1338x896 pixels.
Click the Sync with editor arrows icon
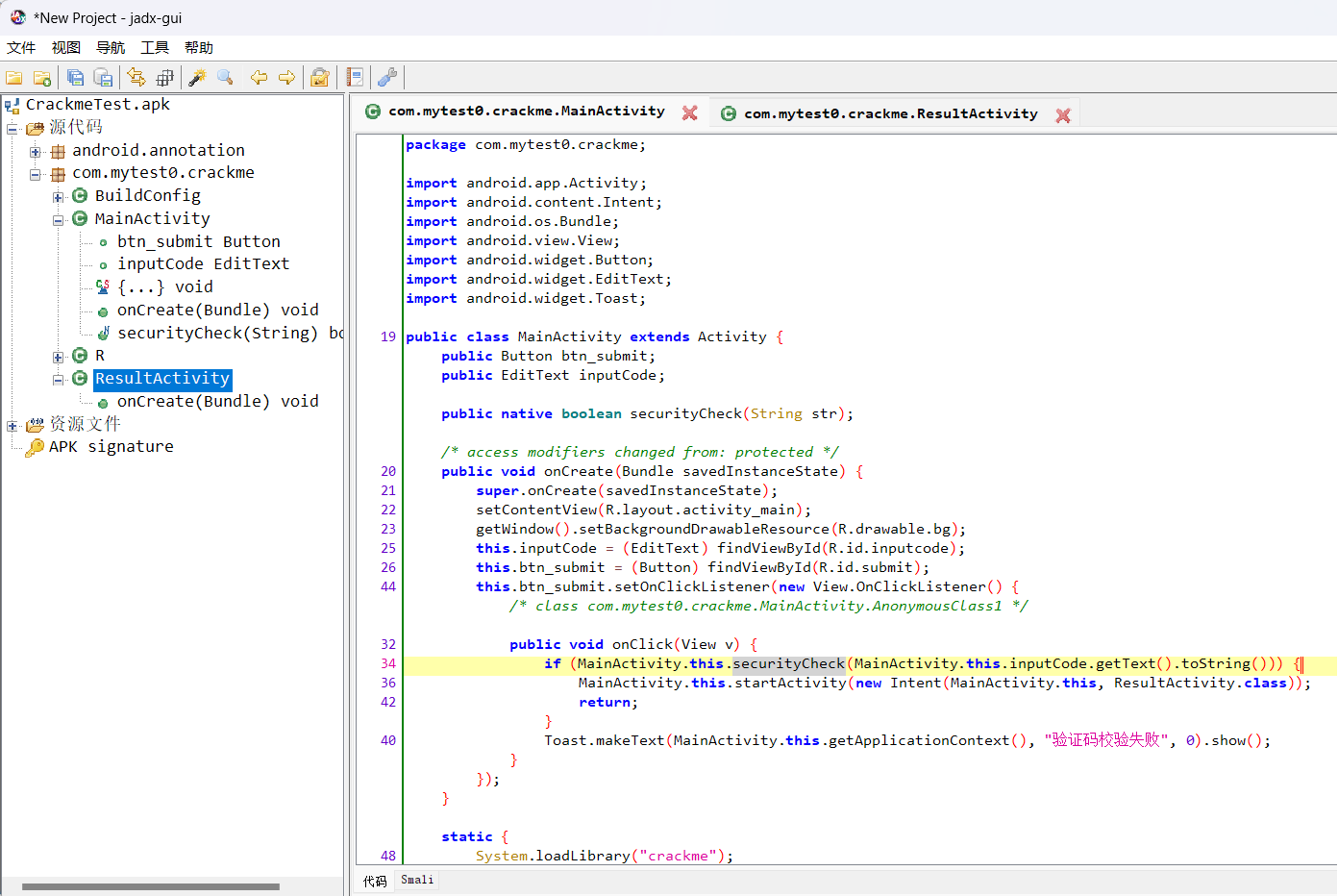136,78
